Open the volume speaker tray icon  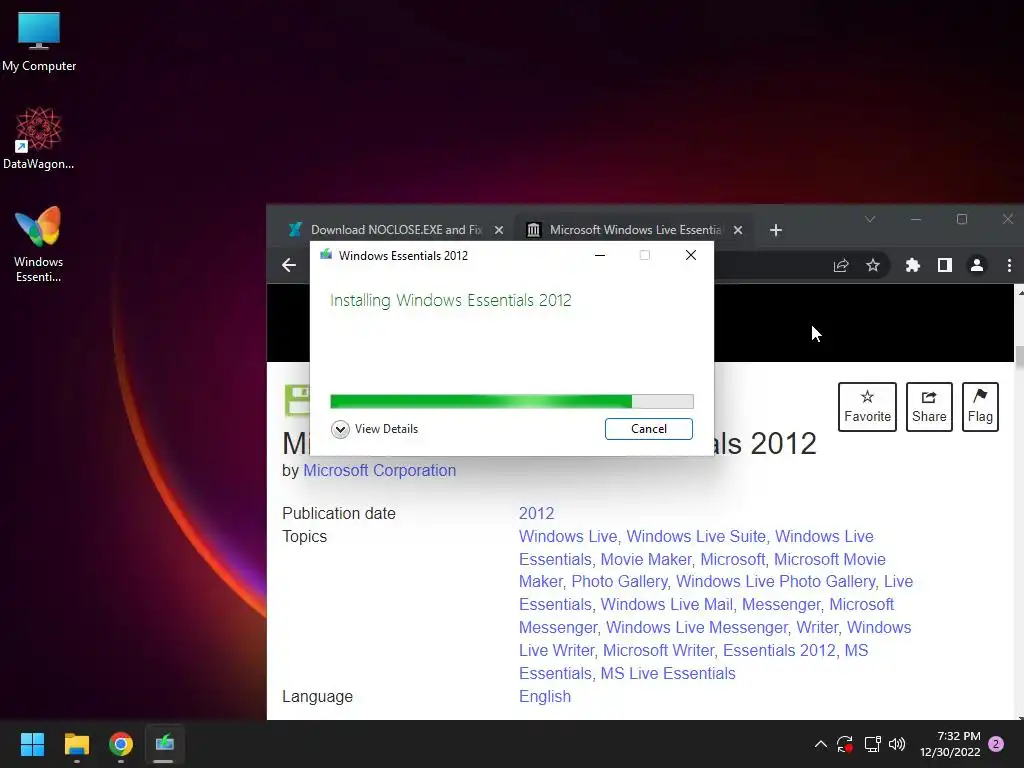pos(897,744)
